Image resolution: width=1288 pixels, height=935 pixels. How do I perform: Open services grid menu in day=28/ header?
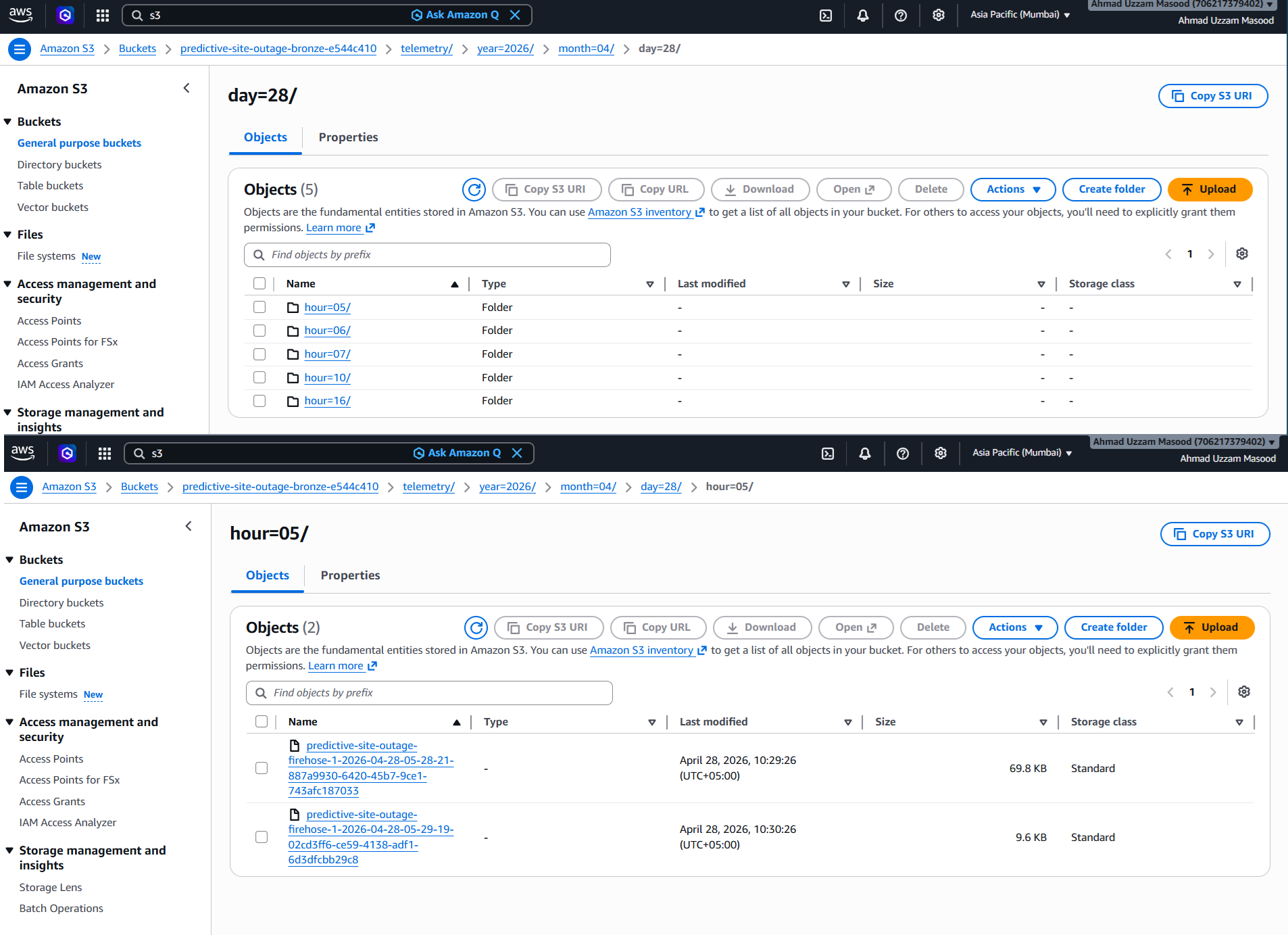[x=103, y=16]
